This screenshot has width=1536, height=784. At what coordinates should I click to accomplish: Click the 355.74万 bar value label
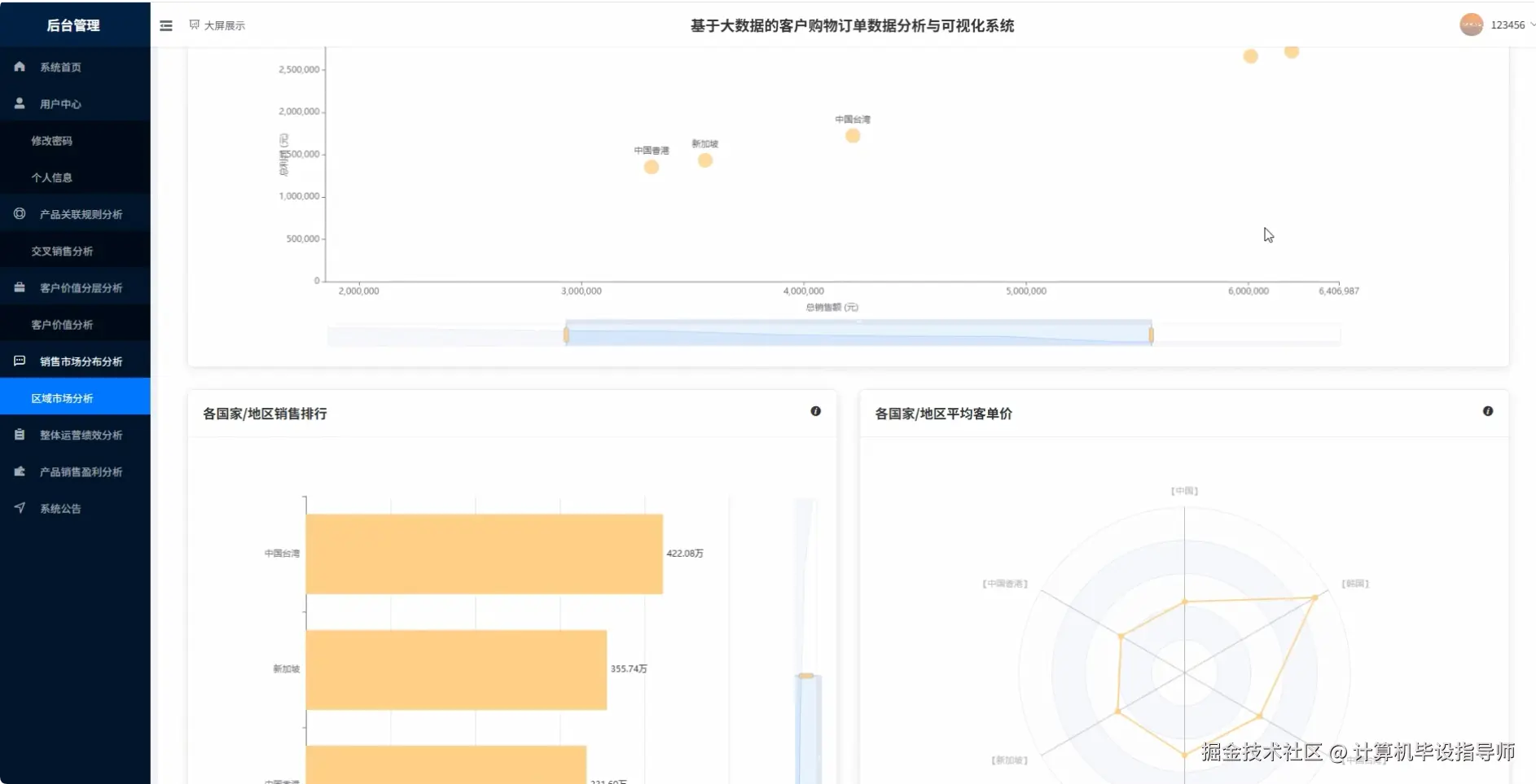[629, 669]
